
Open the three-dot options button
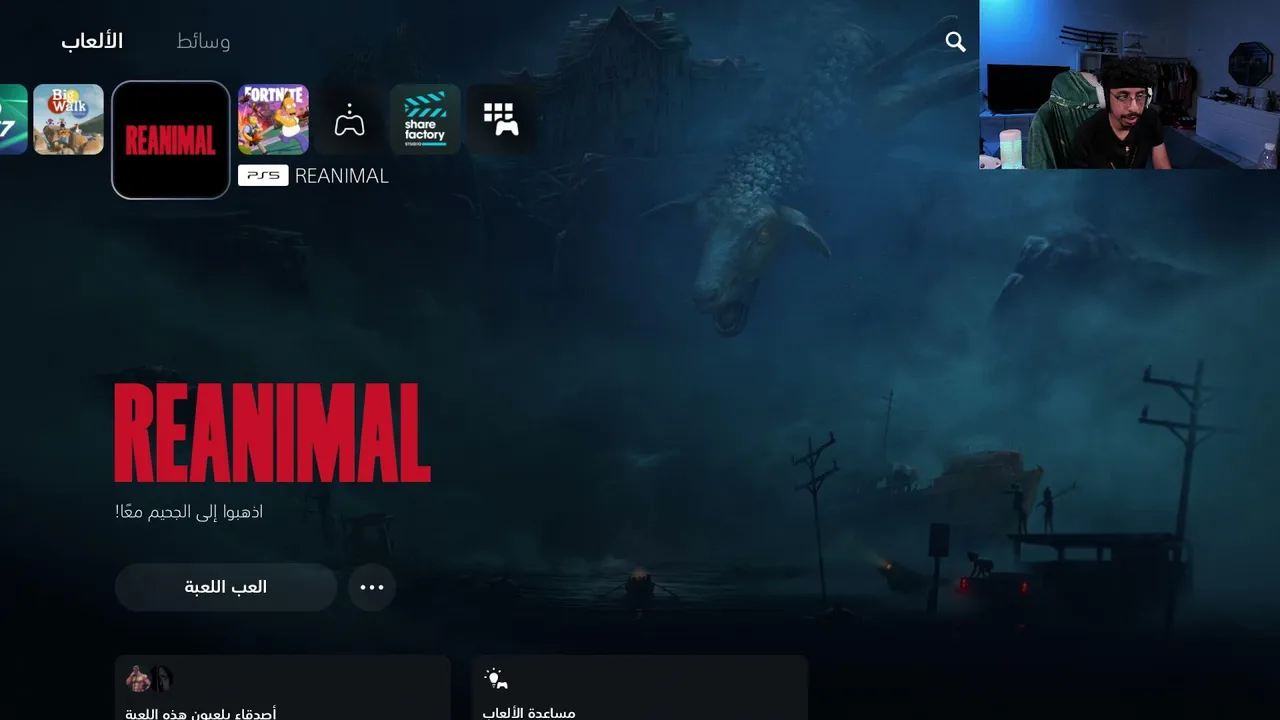click(x=372, y=587)
